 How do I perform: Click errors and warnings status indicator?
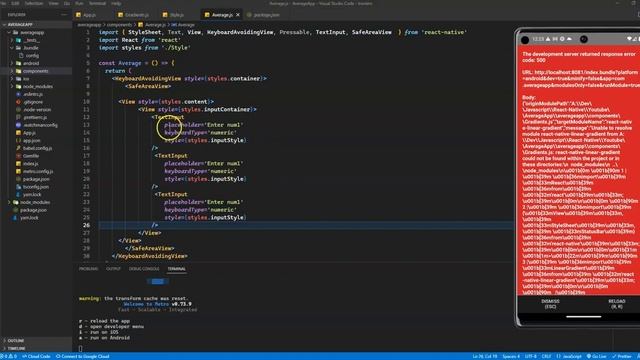point(9,356)
